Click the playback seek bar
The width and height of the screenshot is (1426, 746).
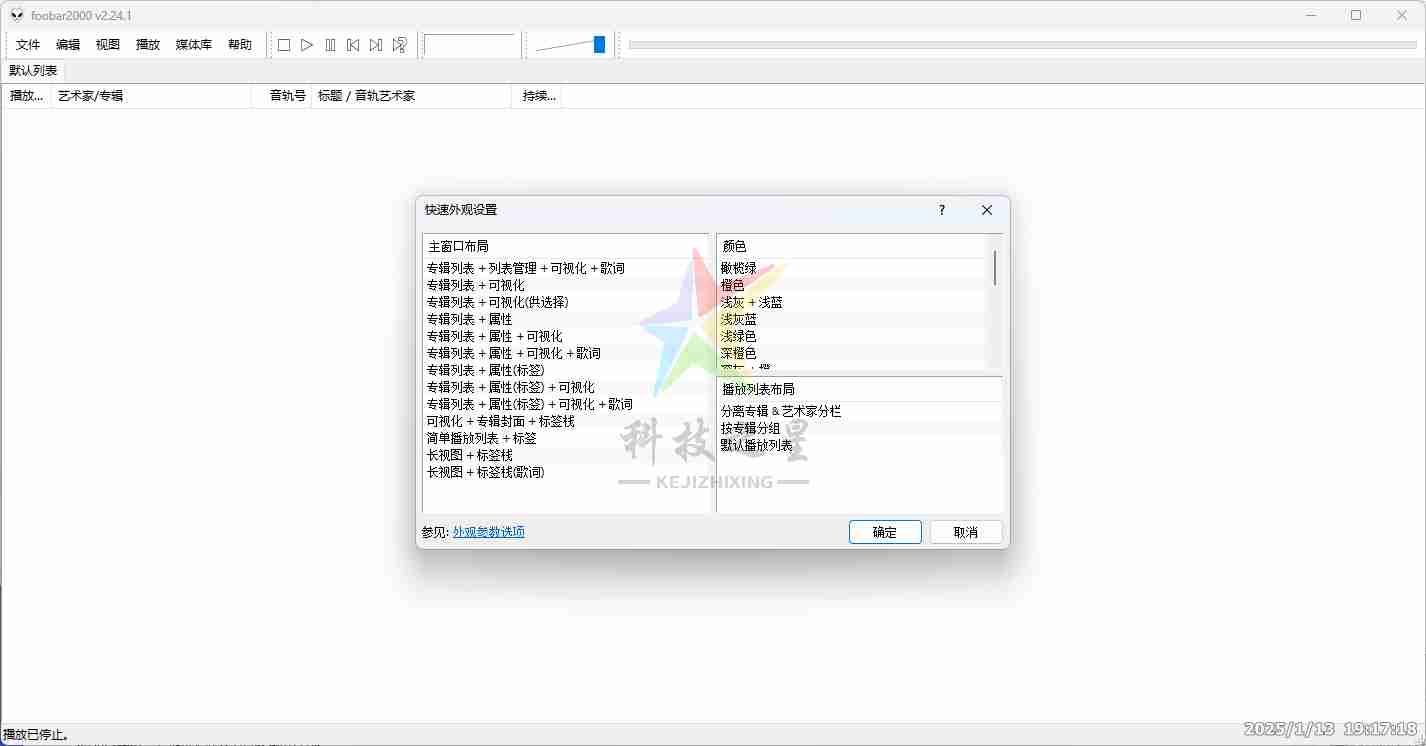1020,45
